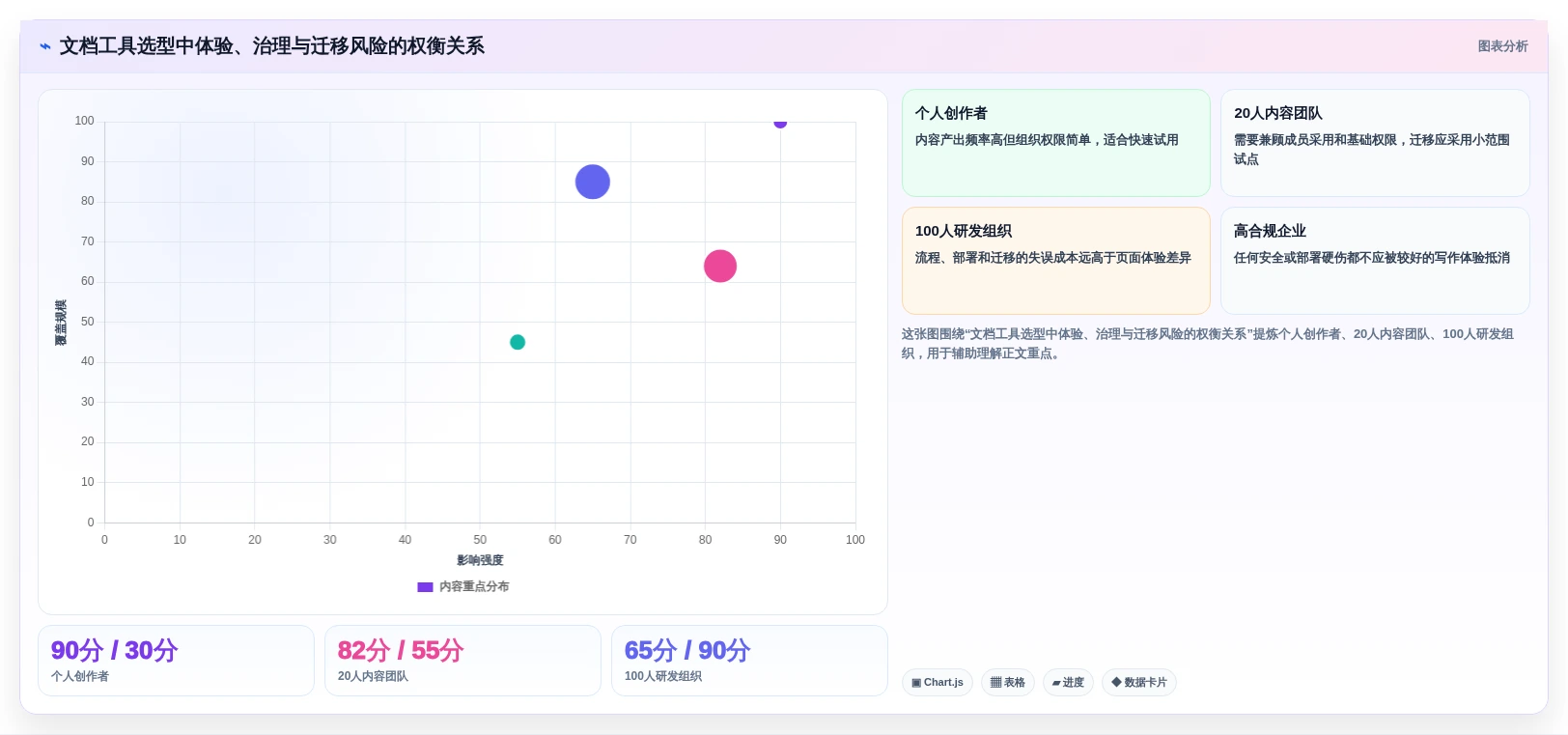The height and width of the screenshot is (735, 1568).
Task: Click the 数据卡片 tag chip
Action: [x=1139, y=682]
